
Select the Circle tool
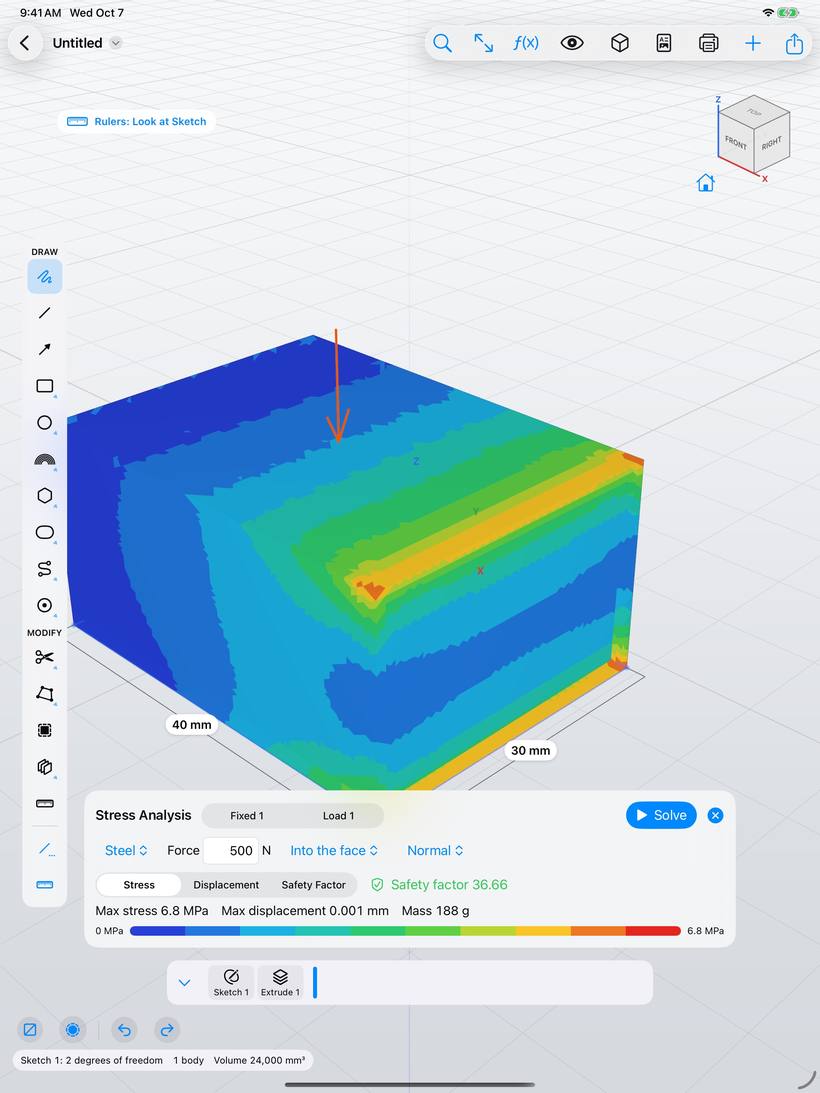[45, 422]
